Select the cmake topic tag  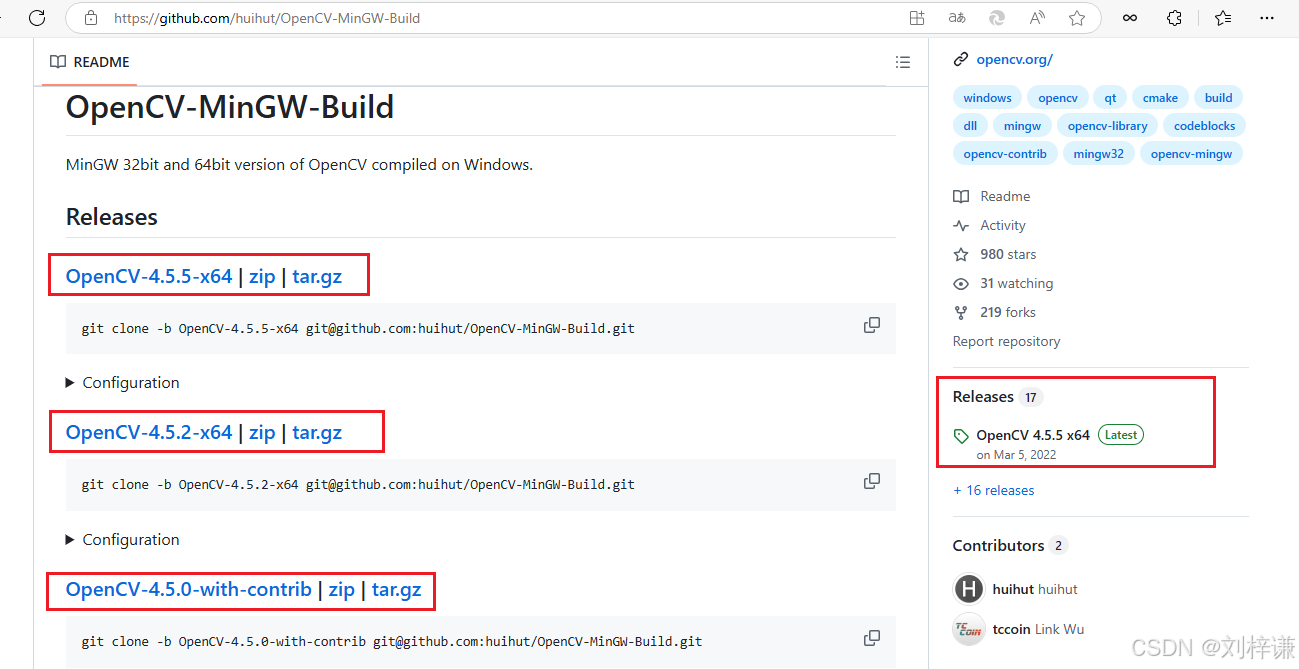1160,97
